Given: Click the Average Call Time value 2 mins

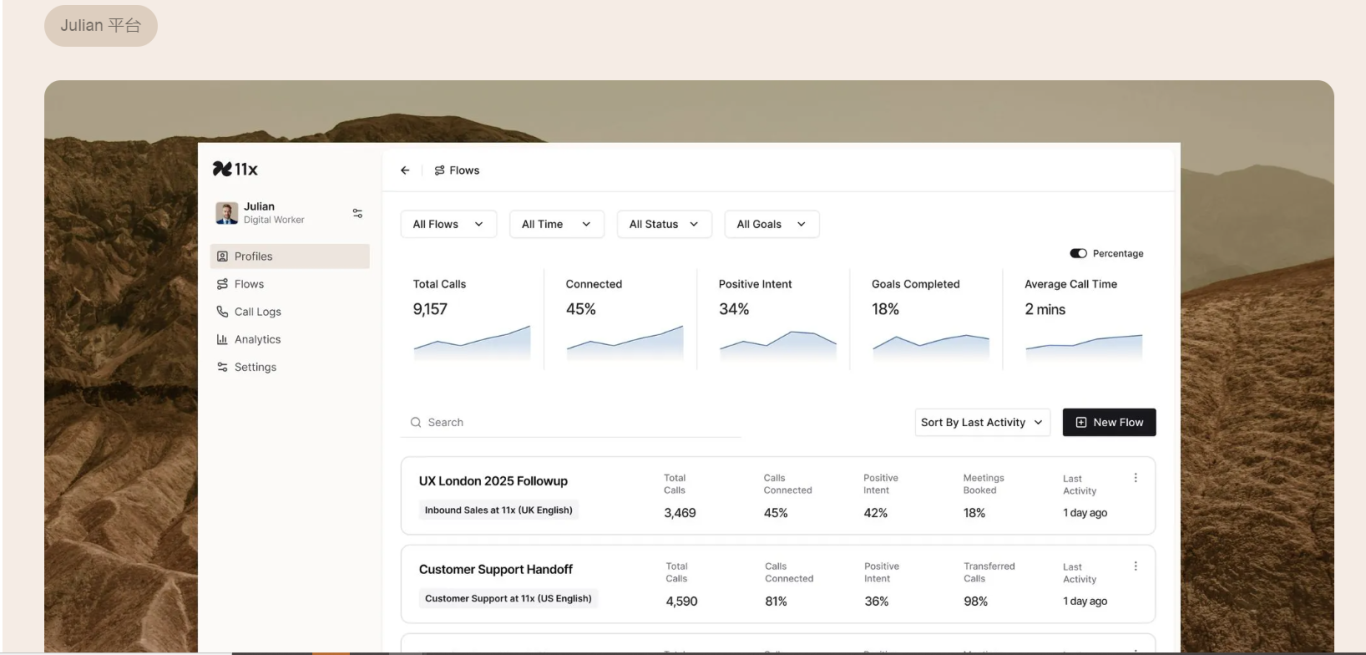Looking at the screenshot, I should tap(1045, 309).
